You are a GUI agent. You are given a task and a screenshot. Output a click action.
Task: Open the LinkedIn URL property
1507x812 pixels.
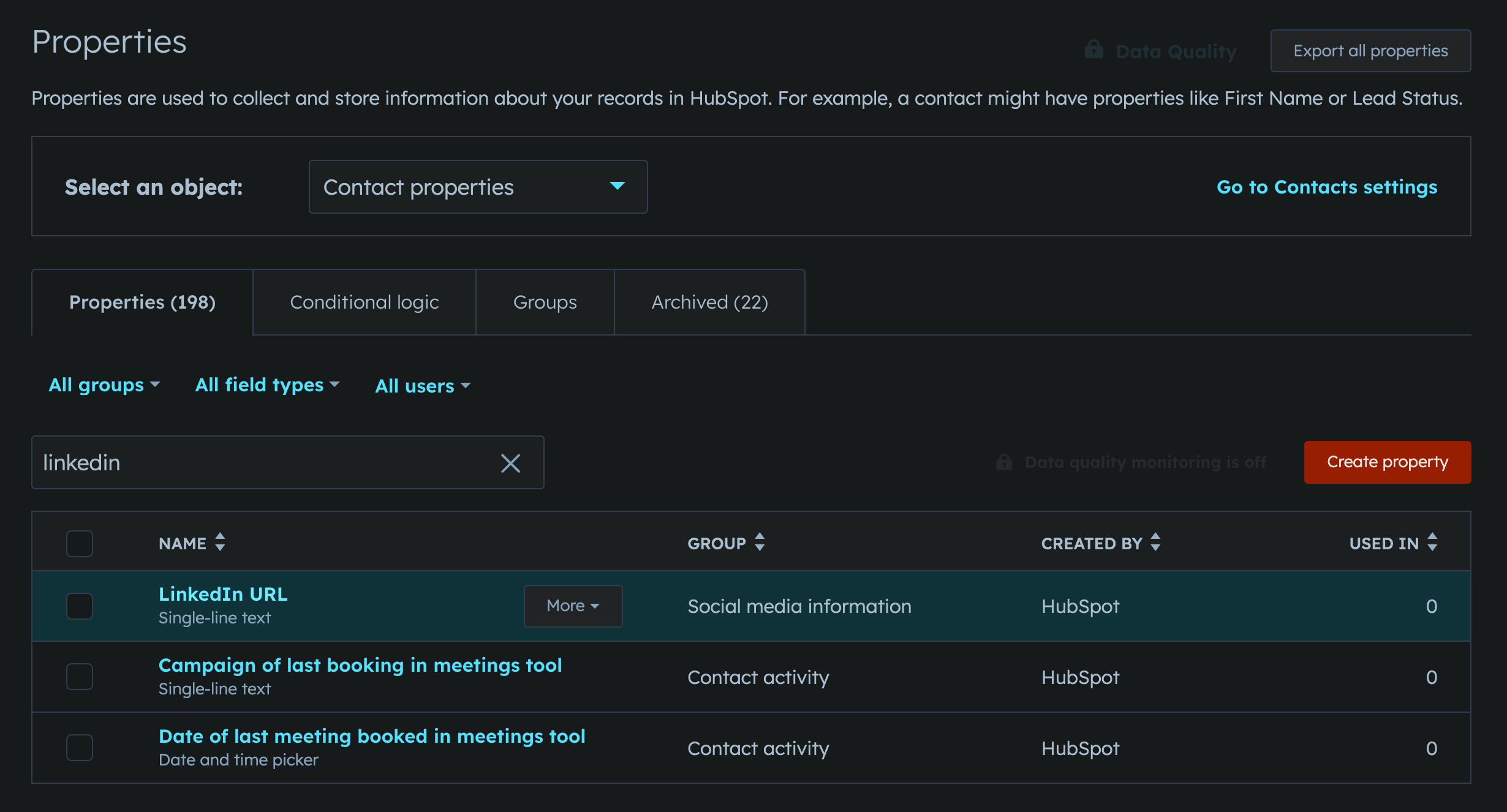click(223, 594)
